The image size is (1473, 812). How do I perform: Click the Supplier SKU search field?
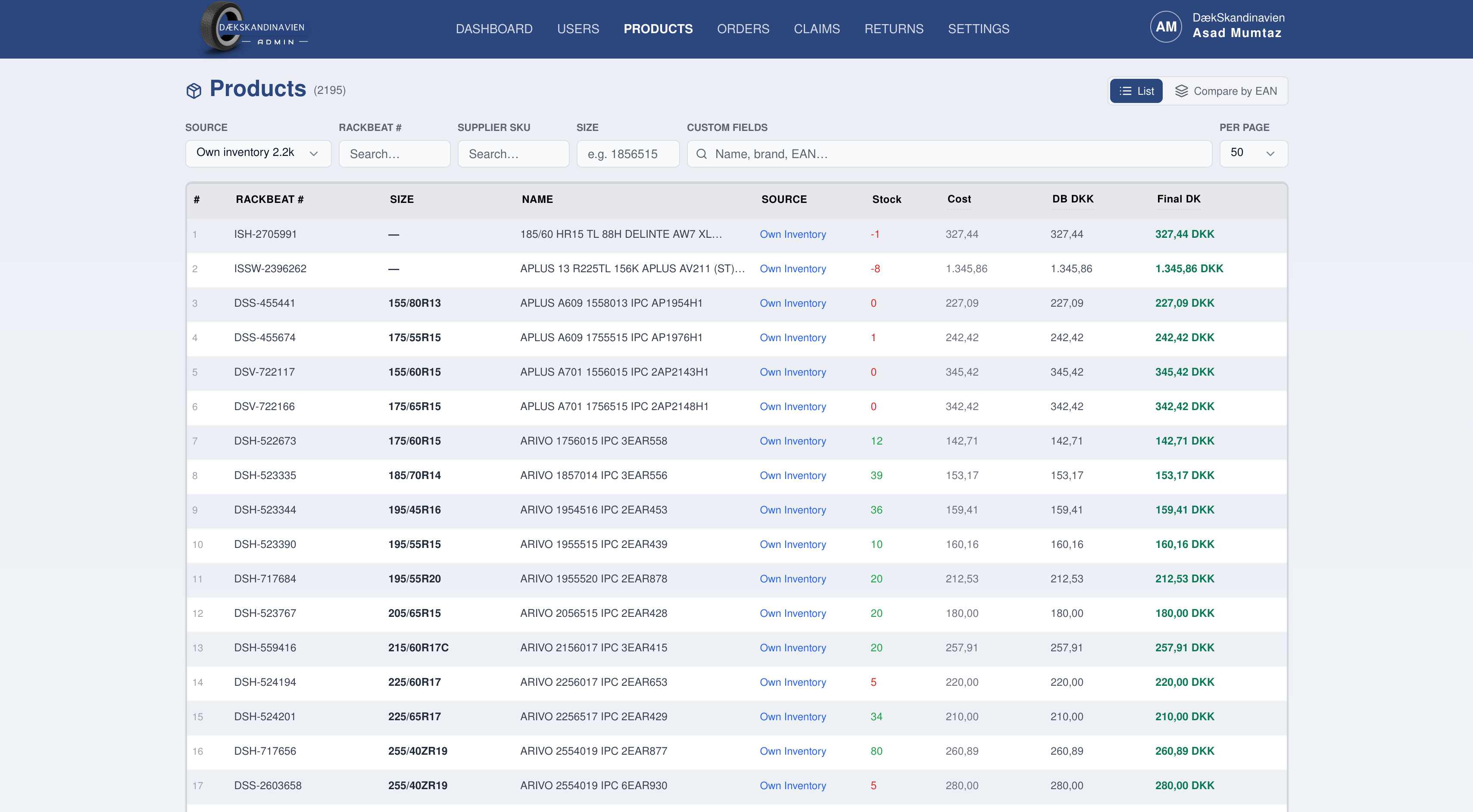point(514,154)
